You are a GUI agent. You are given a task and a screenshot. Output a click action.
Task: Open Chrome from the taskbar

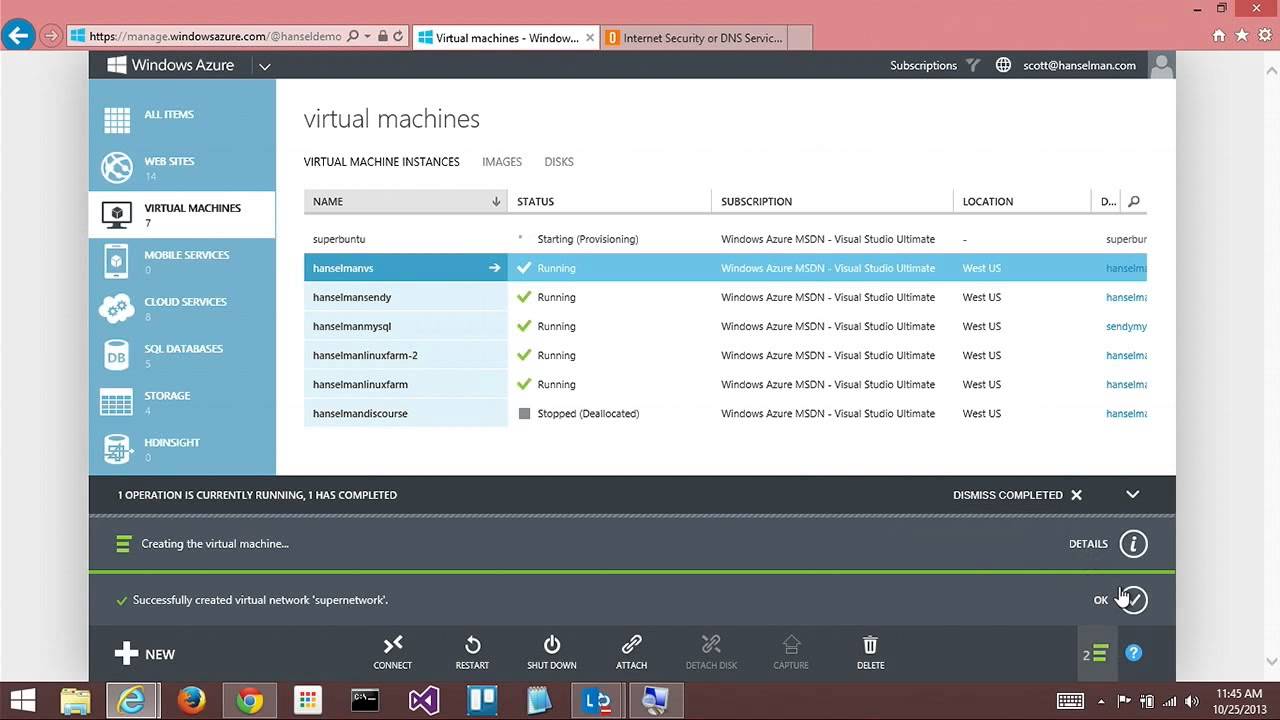[x=250, y=701]
